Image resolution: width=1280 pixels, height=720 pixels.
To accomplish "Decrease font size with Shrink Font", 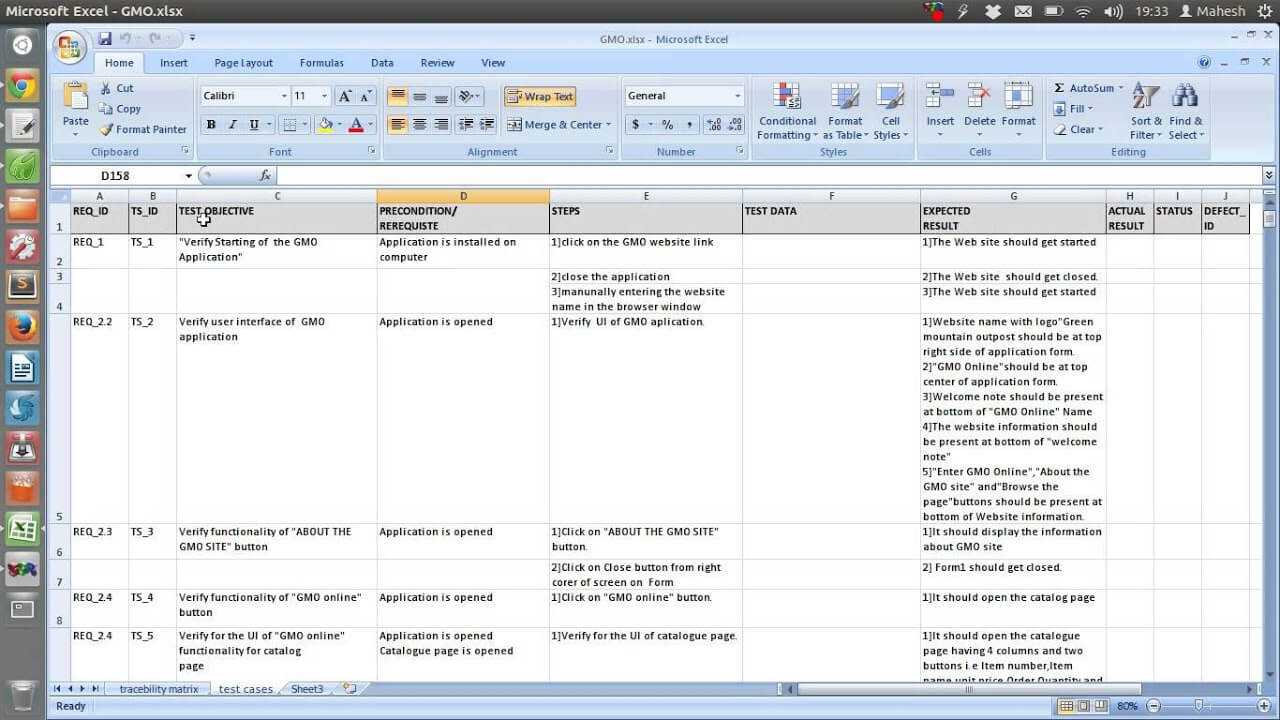I will point(366,96).
